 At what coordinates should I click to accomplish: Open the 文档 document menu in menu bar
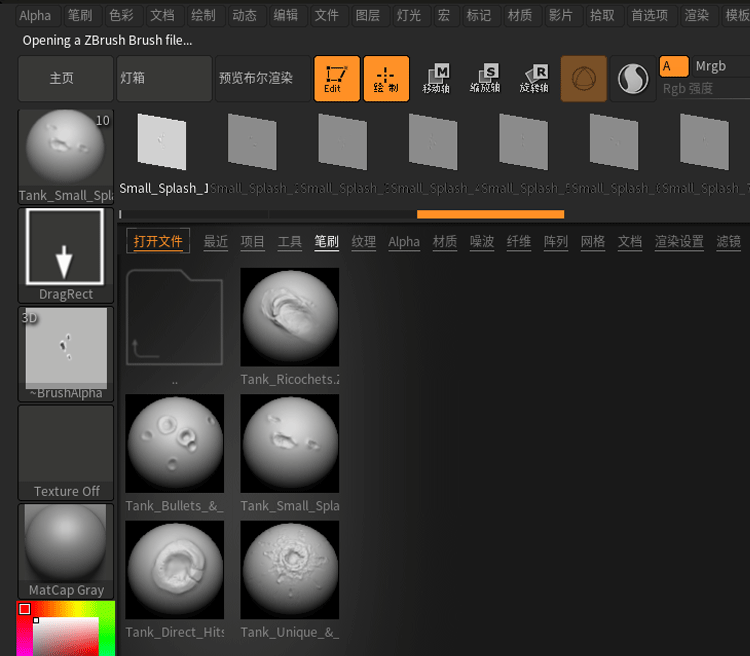(163, 16)
